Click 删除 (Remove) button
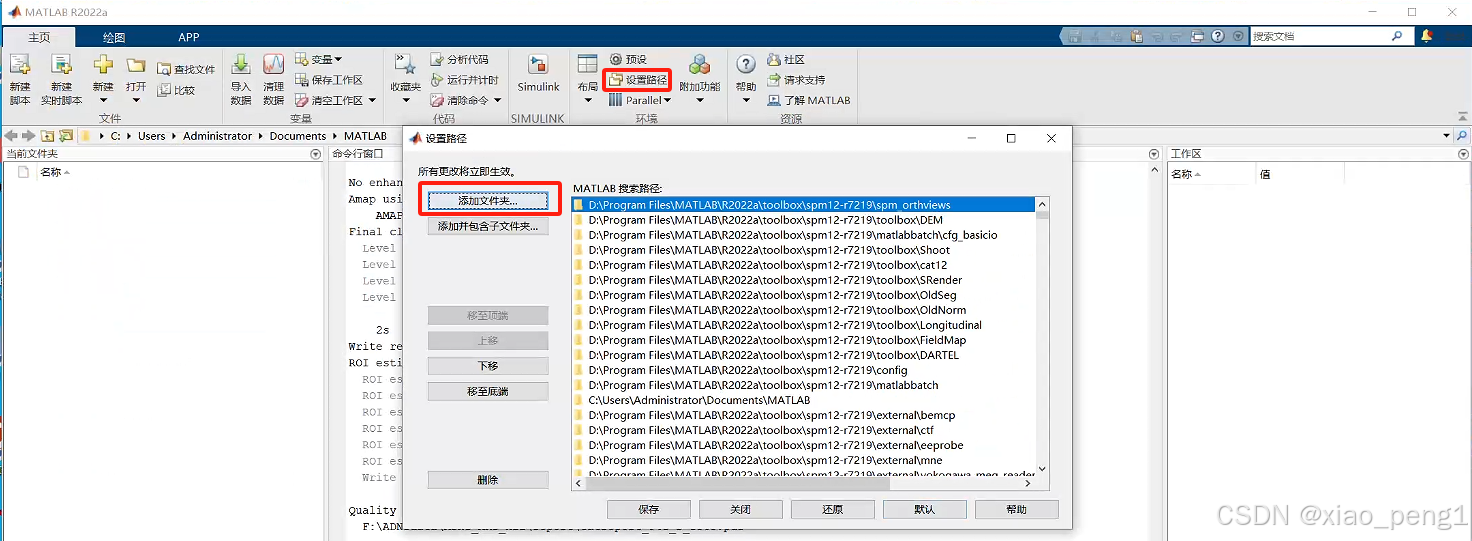 (x=487, y=480)
